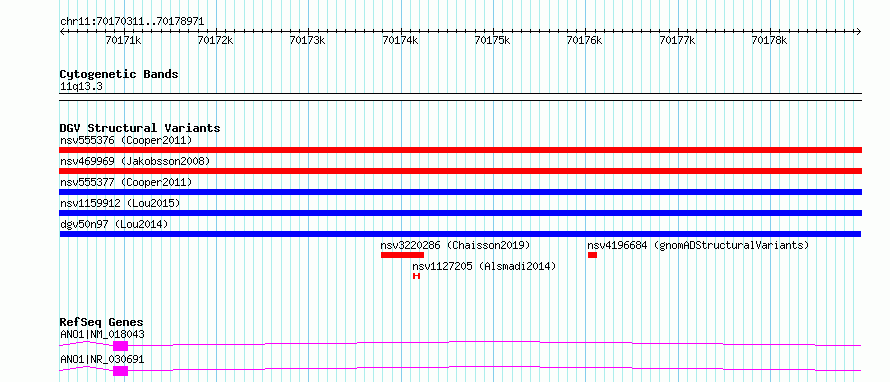Click the 70176k ruler tick label
Image resolution: width=890 pixels, height=382 pixels.
pyautogui.click(x=585, y=40)
